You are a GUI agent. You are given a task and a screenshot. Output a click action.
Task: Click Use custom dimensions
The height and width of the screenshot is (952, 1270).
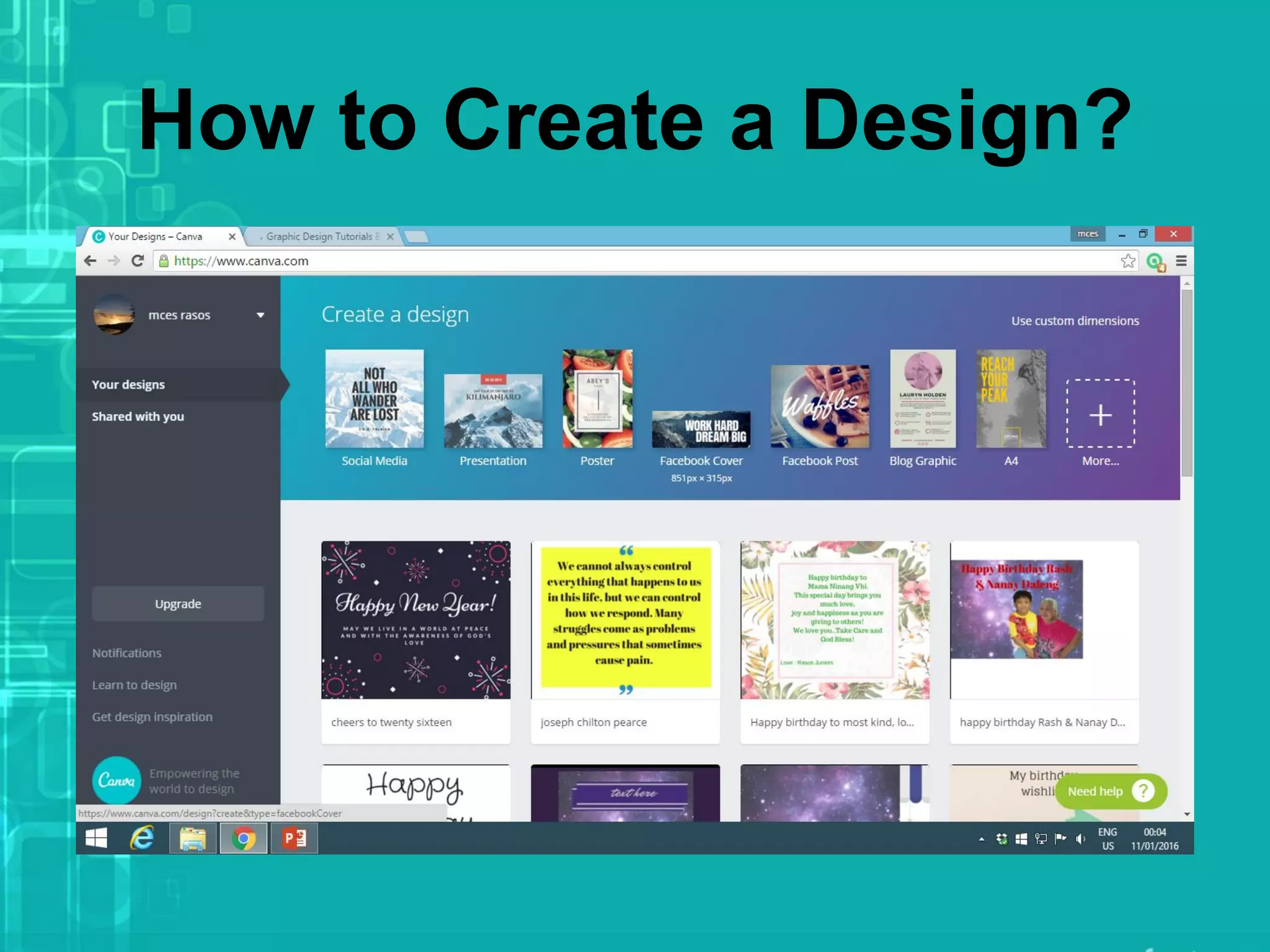click(x=1075, y=321)
